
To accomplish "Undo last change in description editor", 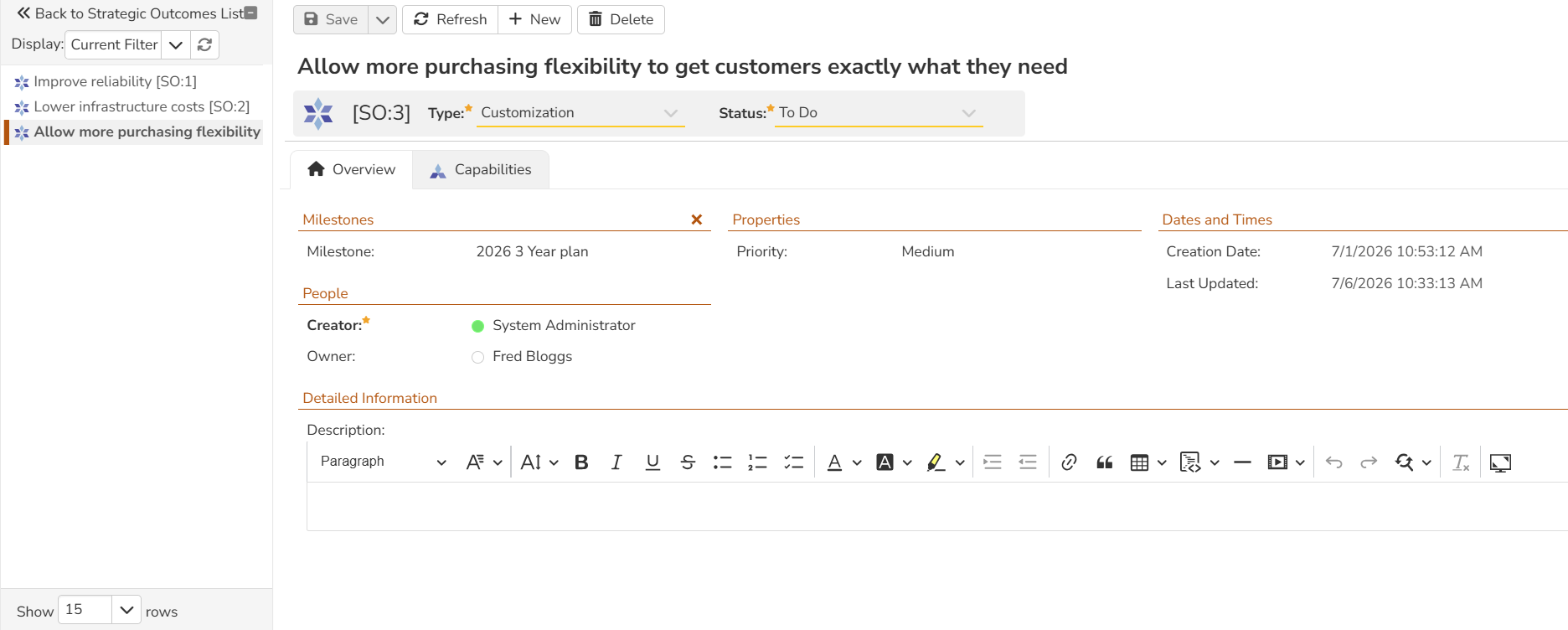I will [x=1334, y=462].
